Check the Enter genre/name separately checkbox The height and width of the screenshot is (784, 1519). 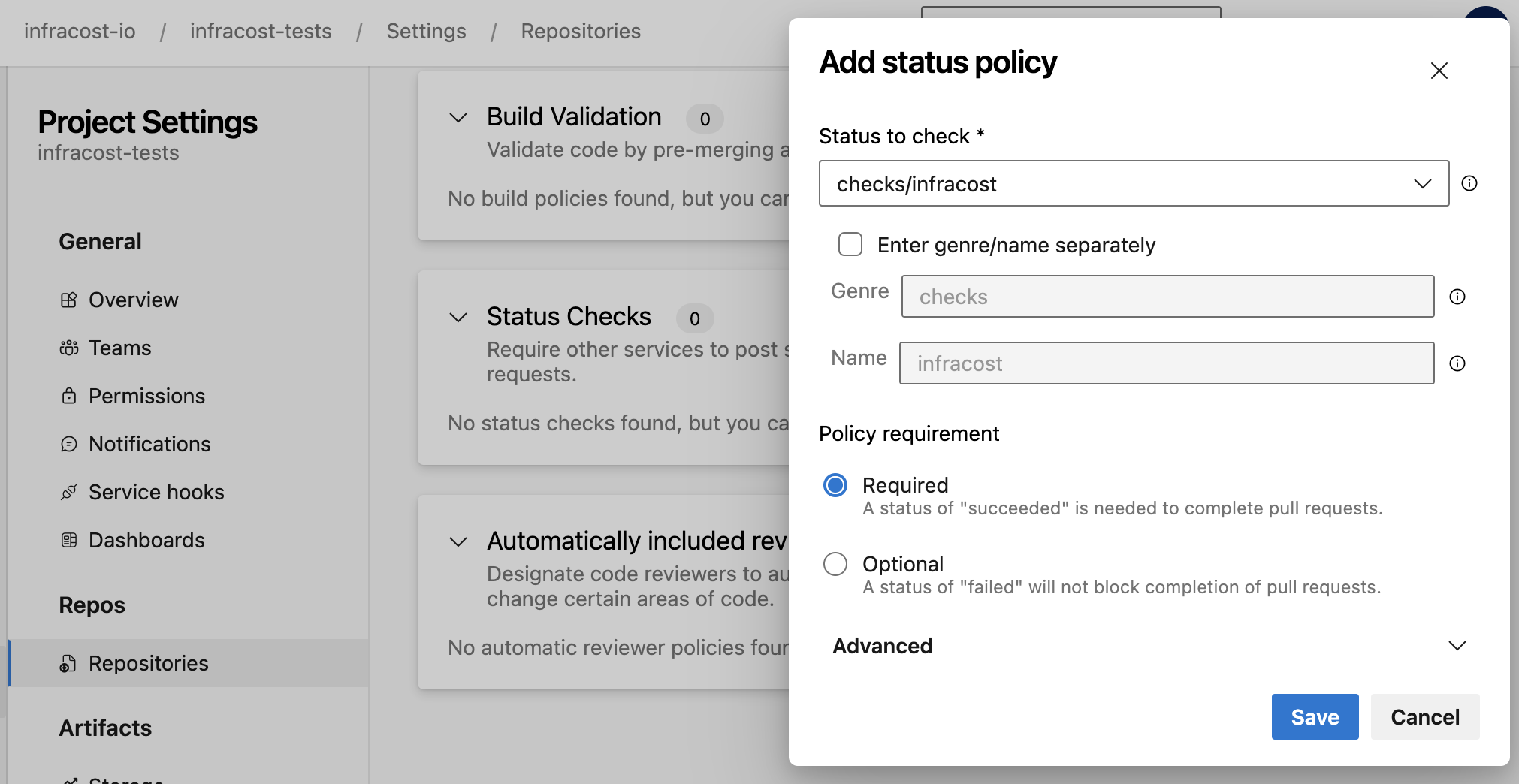(x=850, y=244)
